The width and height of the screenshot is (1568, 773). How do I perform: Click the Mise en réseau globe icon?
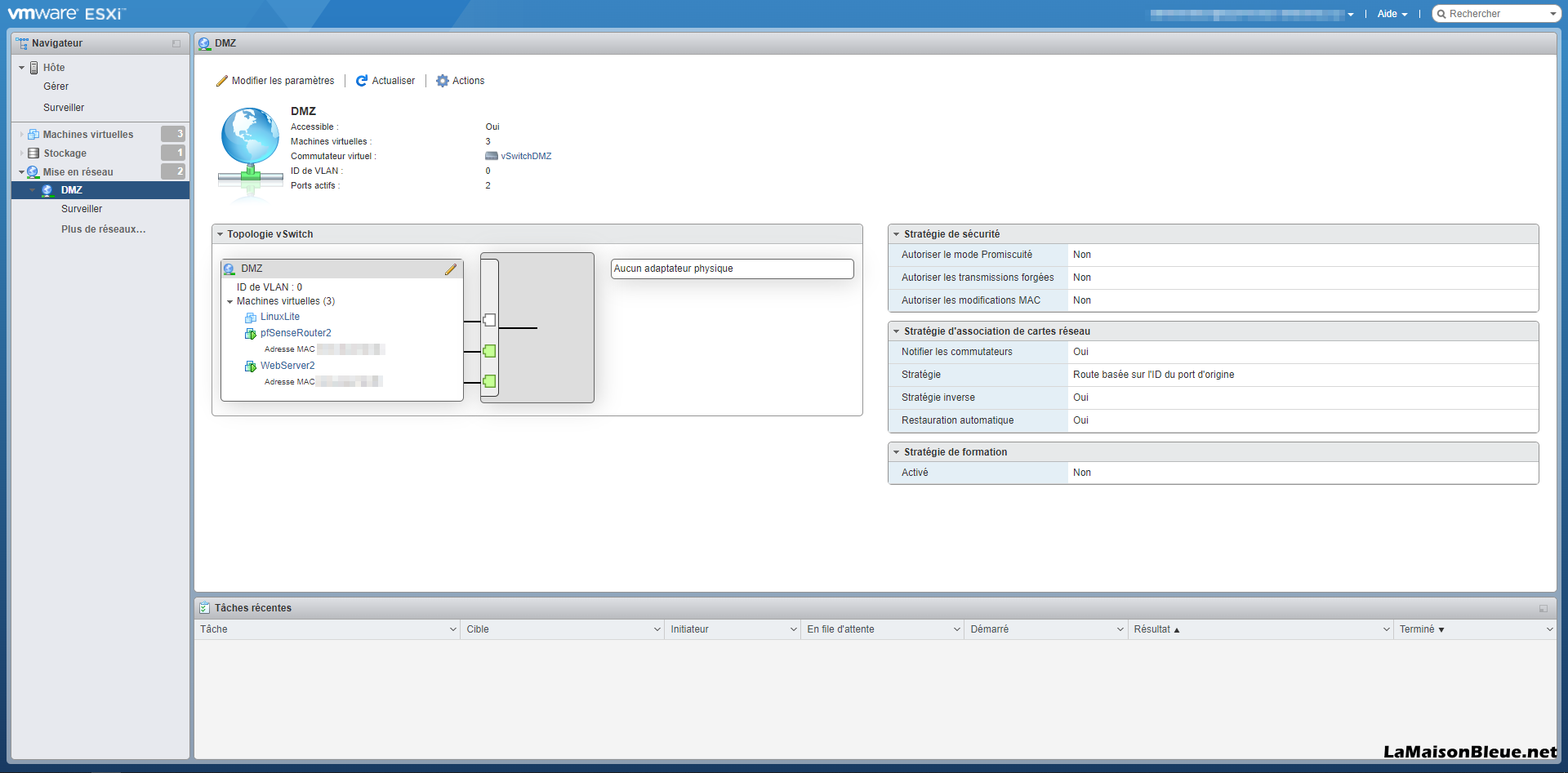[33, 172]
